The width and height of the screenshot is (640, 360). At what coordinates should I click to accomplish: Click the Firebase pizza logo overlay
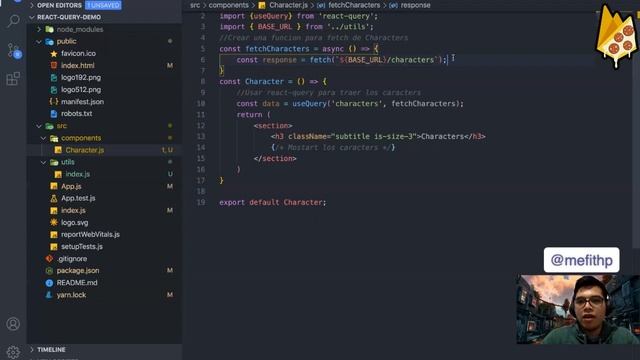tap(616, 37)
